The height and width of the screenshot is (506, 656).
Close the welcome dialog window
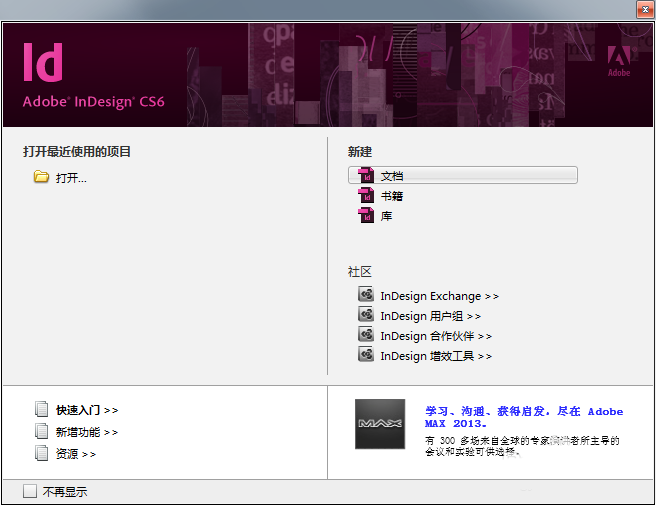[x=645, y=10]
